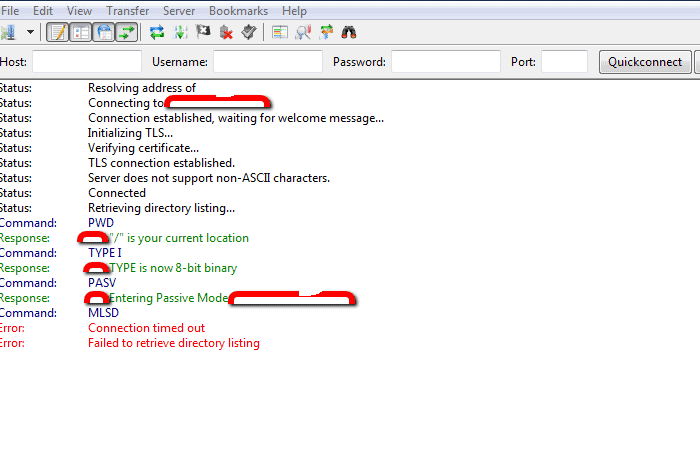
Task: Select the 'Connecting to' log line
Action: [x=126, y=103]
